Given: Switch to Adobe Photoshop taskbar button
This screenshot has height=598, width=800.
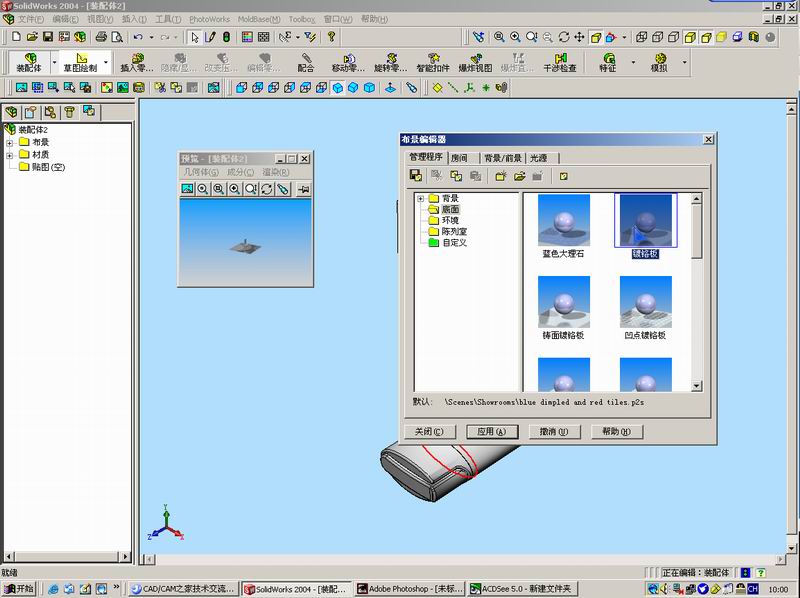Looking at the screenshot, I should (x=410, y=589).
